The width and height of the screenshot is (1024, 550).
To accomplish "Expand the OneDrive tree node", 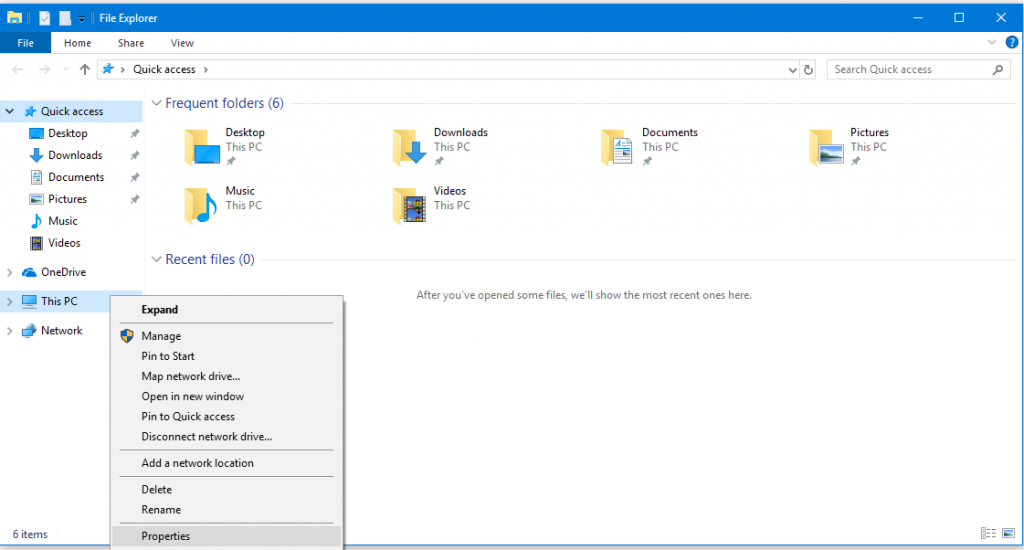I will pos(10,272).
